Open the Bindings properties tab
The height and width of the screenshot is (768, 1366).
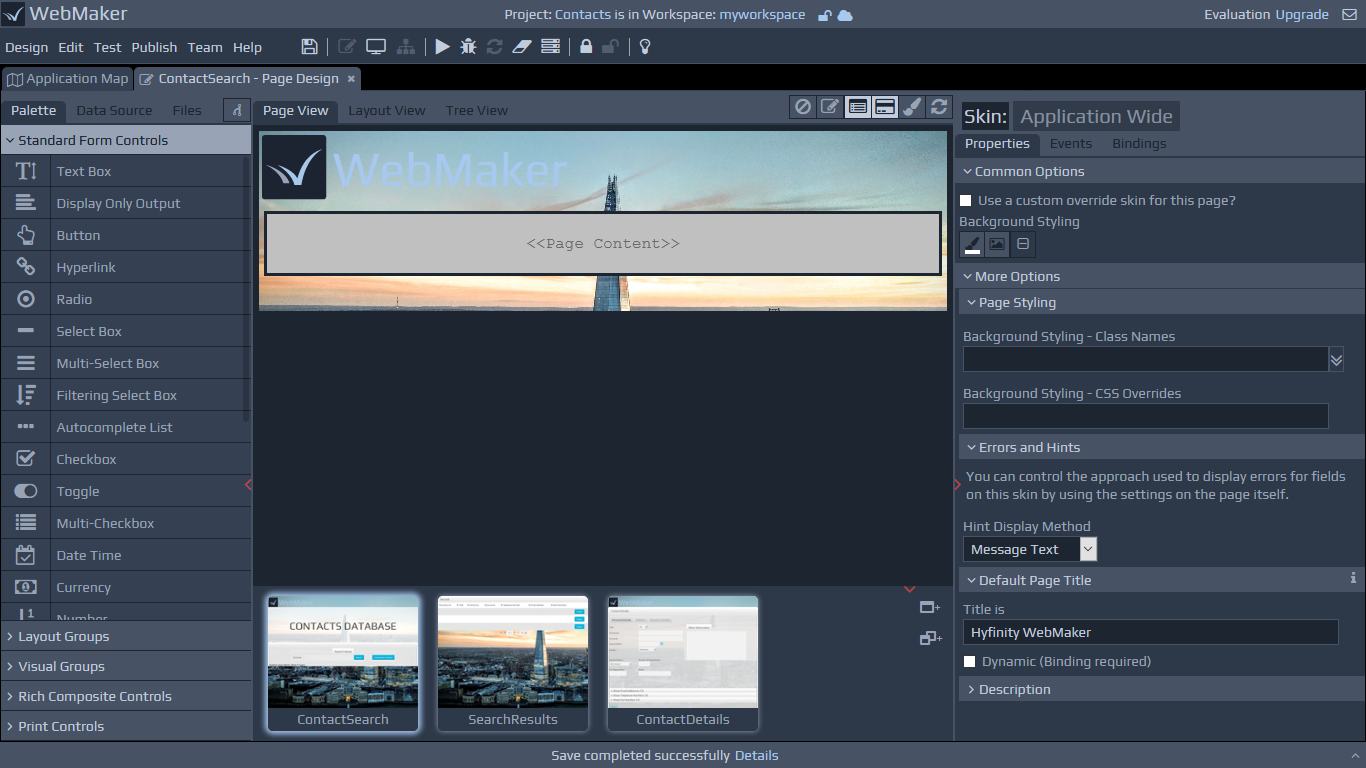point(1139,143)
